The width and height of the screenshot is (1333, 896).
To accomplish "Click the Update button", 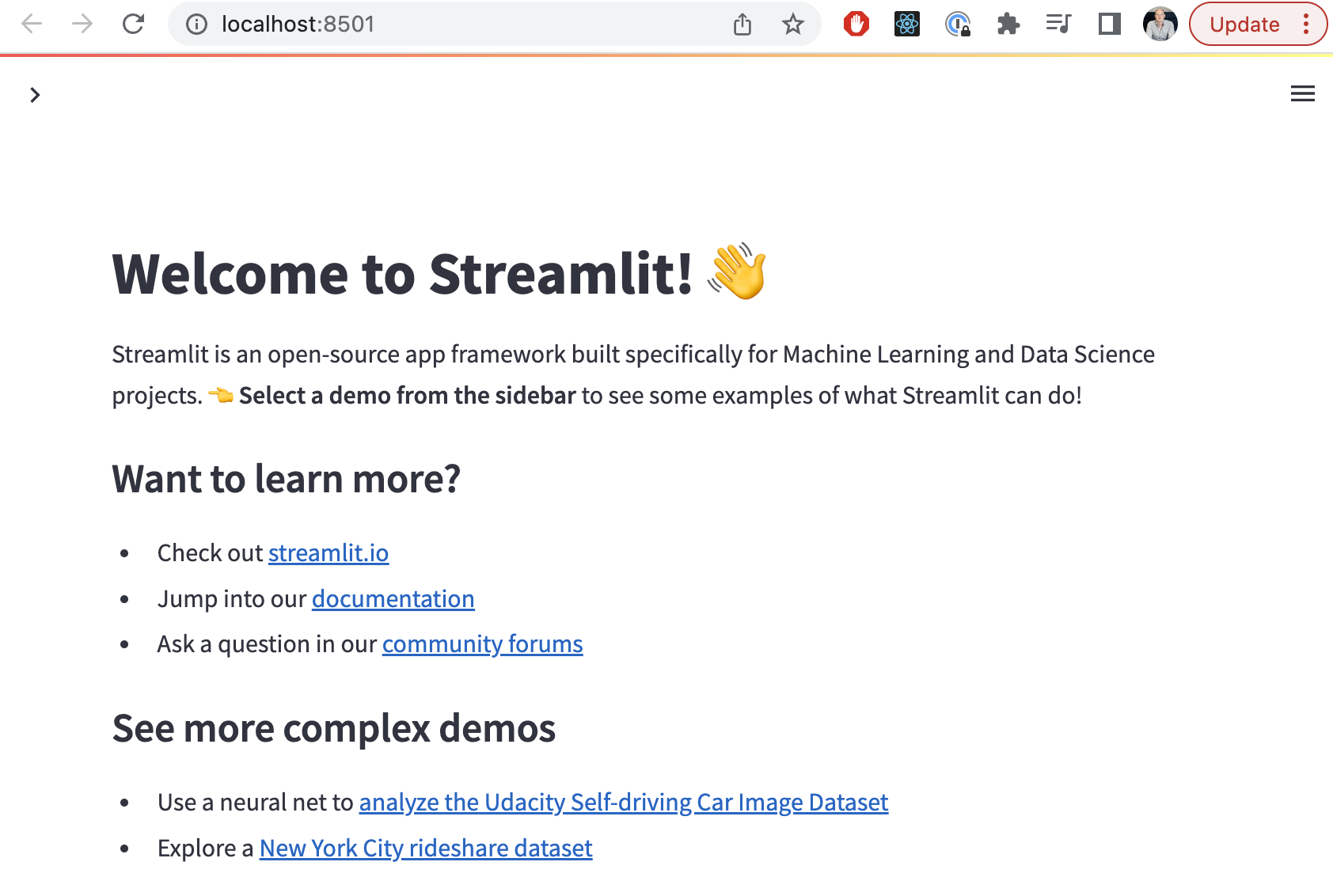I will 1244,24.
